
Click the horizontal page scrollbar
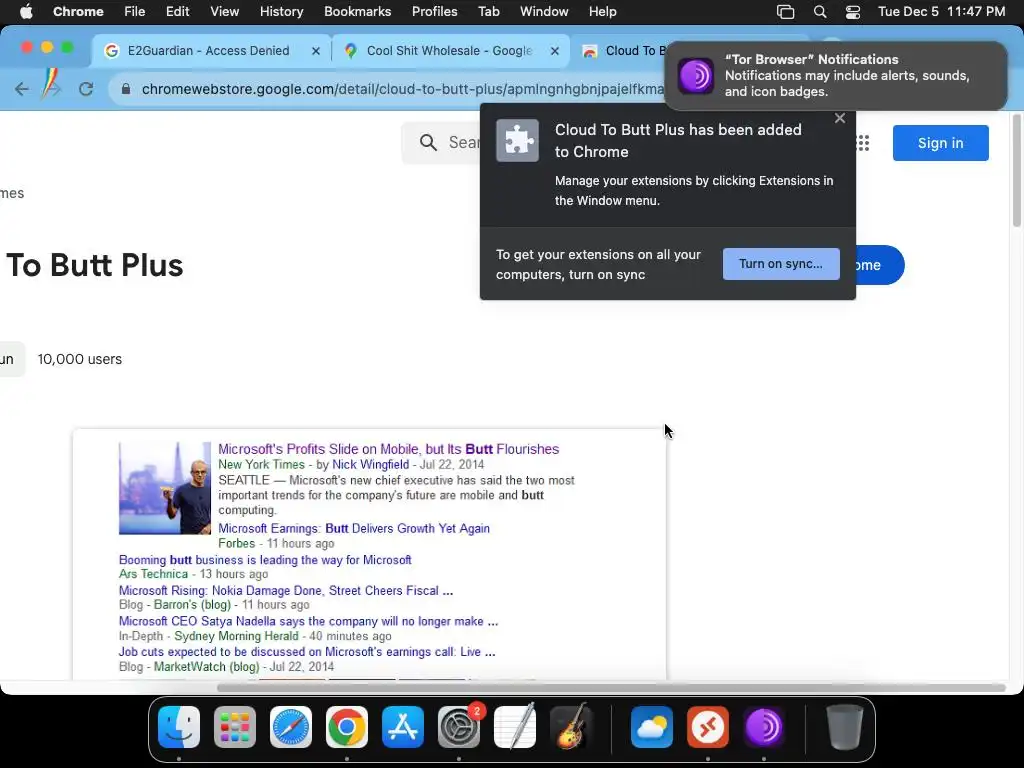tap(611, 688)
